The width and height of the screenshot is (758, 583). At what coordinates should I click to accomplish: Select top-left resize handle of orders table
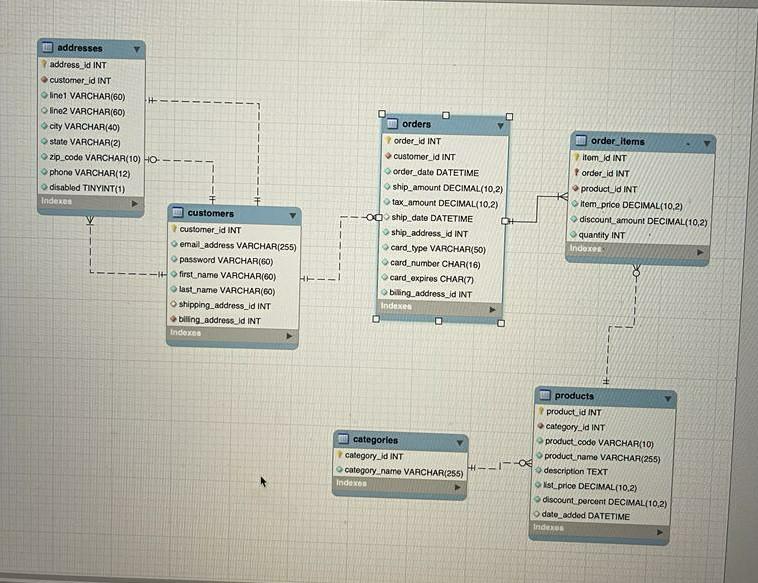click(382, 114)
